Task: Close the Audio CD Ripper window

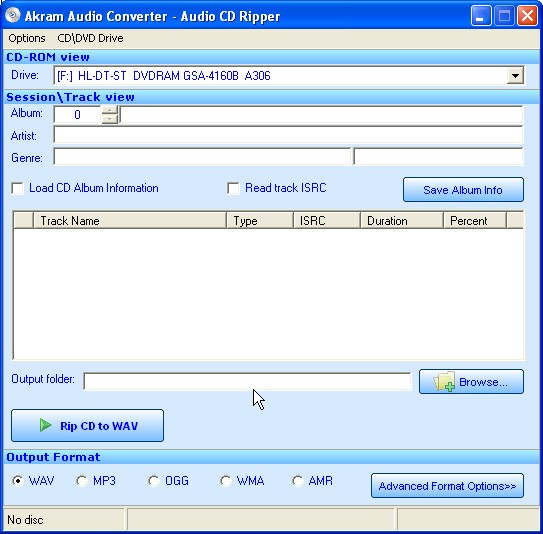Action: [527, 16]
